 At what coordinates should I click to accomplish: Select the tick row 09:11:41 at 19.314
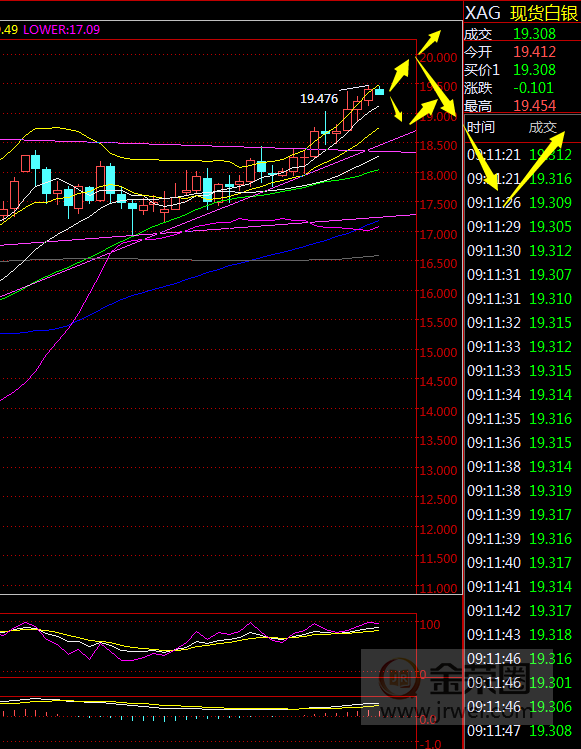point(519,587)
